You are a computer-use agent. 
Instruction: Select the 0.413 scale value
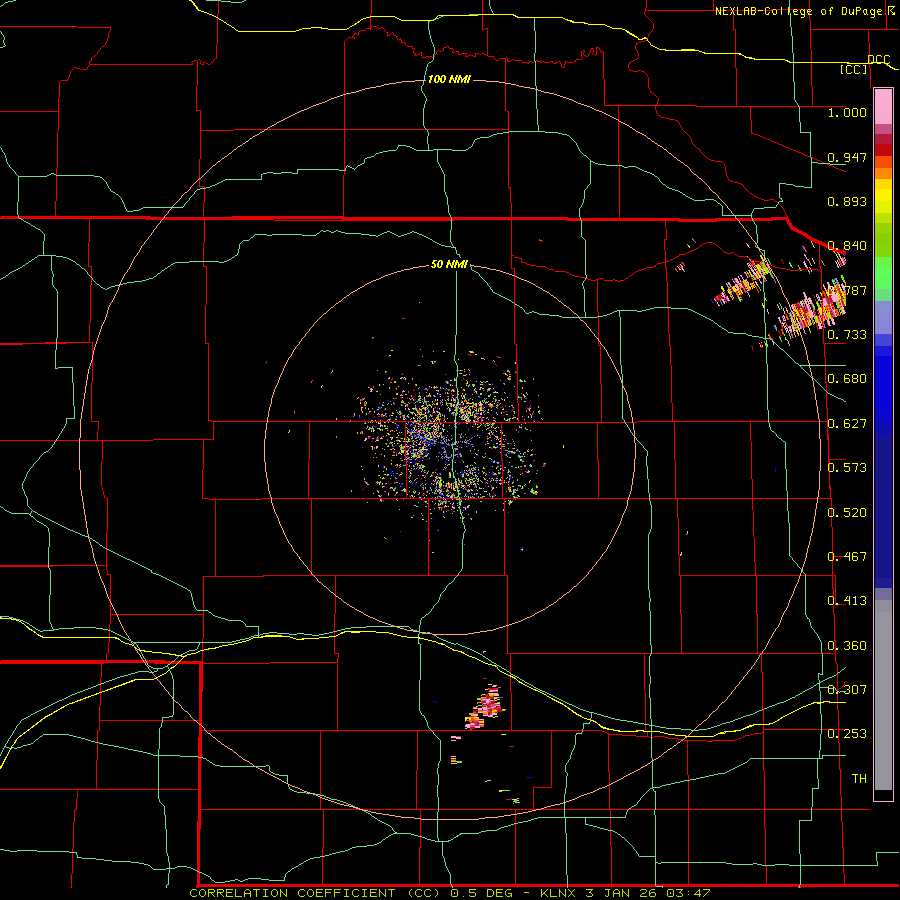click(847, 600)
